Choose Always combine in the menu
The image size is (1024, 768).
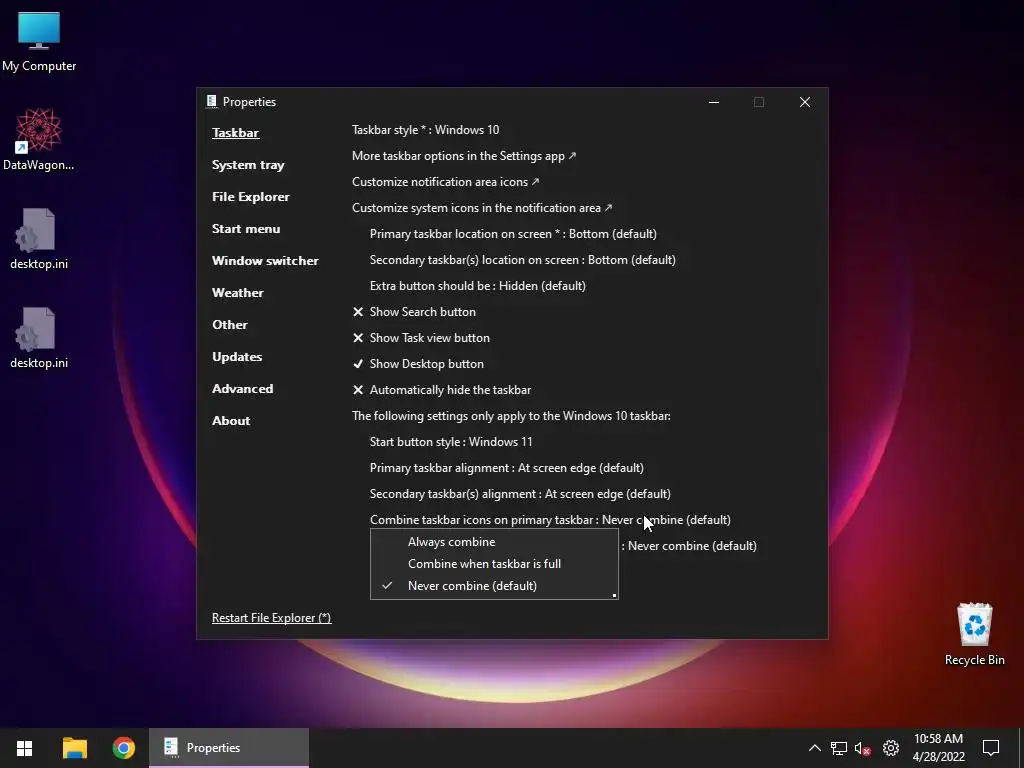tap(494, 542)
